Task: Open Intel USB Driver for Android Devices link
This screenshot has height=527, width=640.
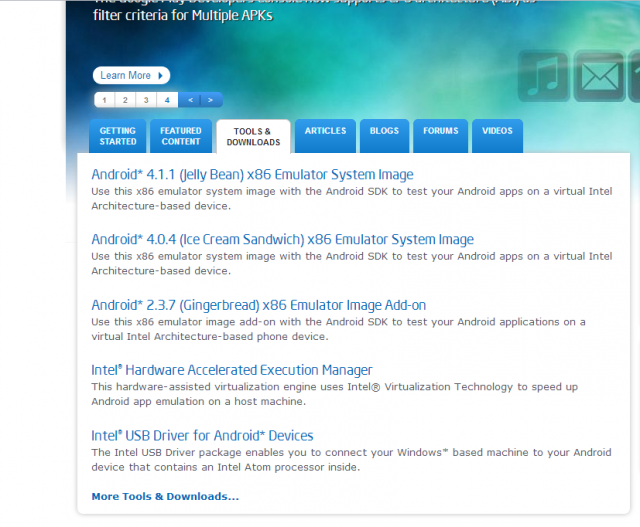Action: click(x=202, y=436)
